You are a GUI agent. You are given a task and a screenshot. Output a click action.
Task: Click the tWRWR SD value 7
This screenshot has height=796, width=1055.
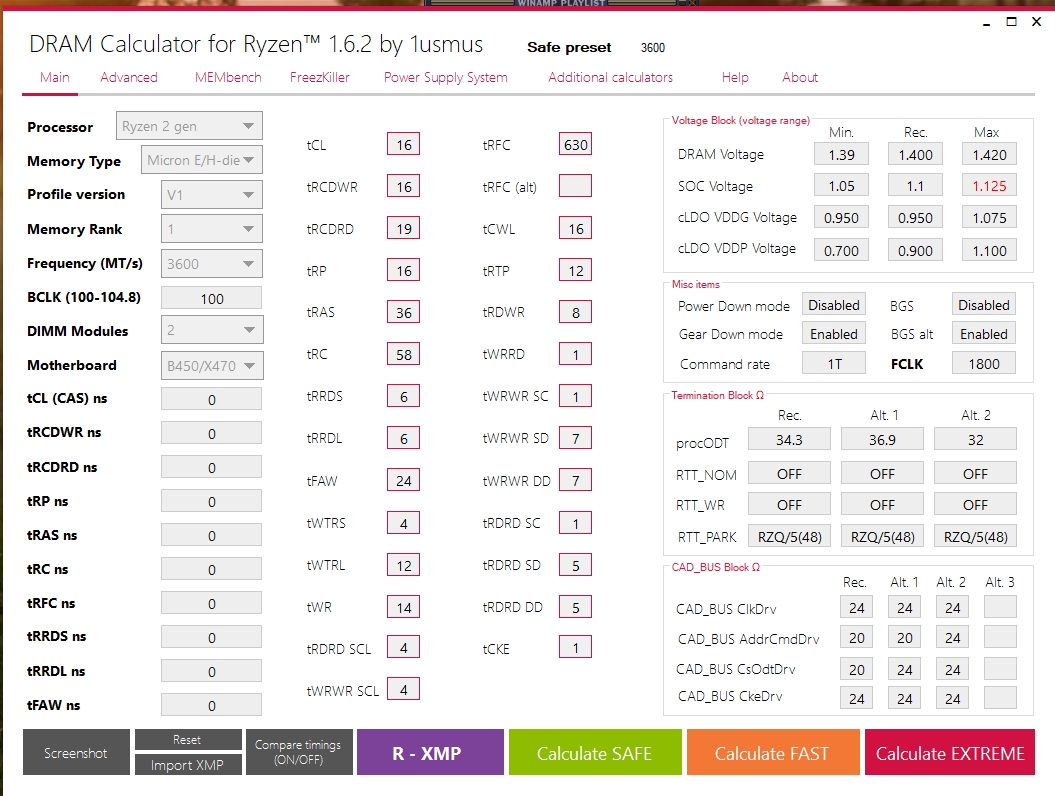[575, 439]
